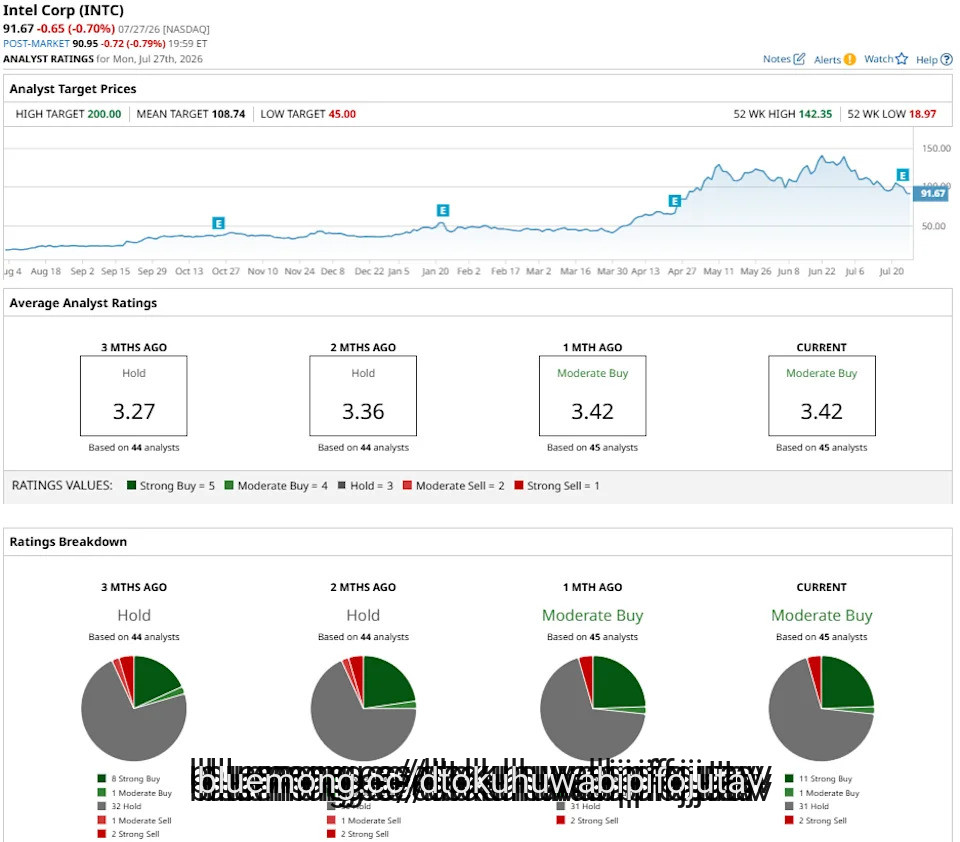960x842 pixels.
Task: Click the orange Alerts exclamation icon
Action: [849, 59]
